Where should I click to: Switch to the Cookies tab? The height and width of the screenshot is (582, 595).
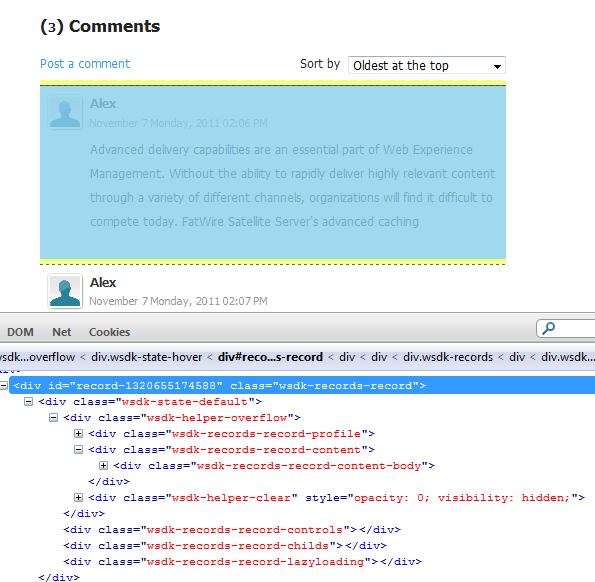pos(109,332)
